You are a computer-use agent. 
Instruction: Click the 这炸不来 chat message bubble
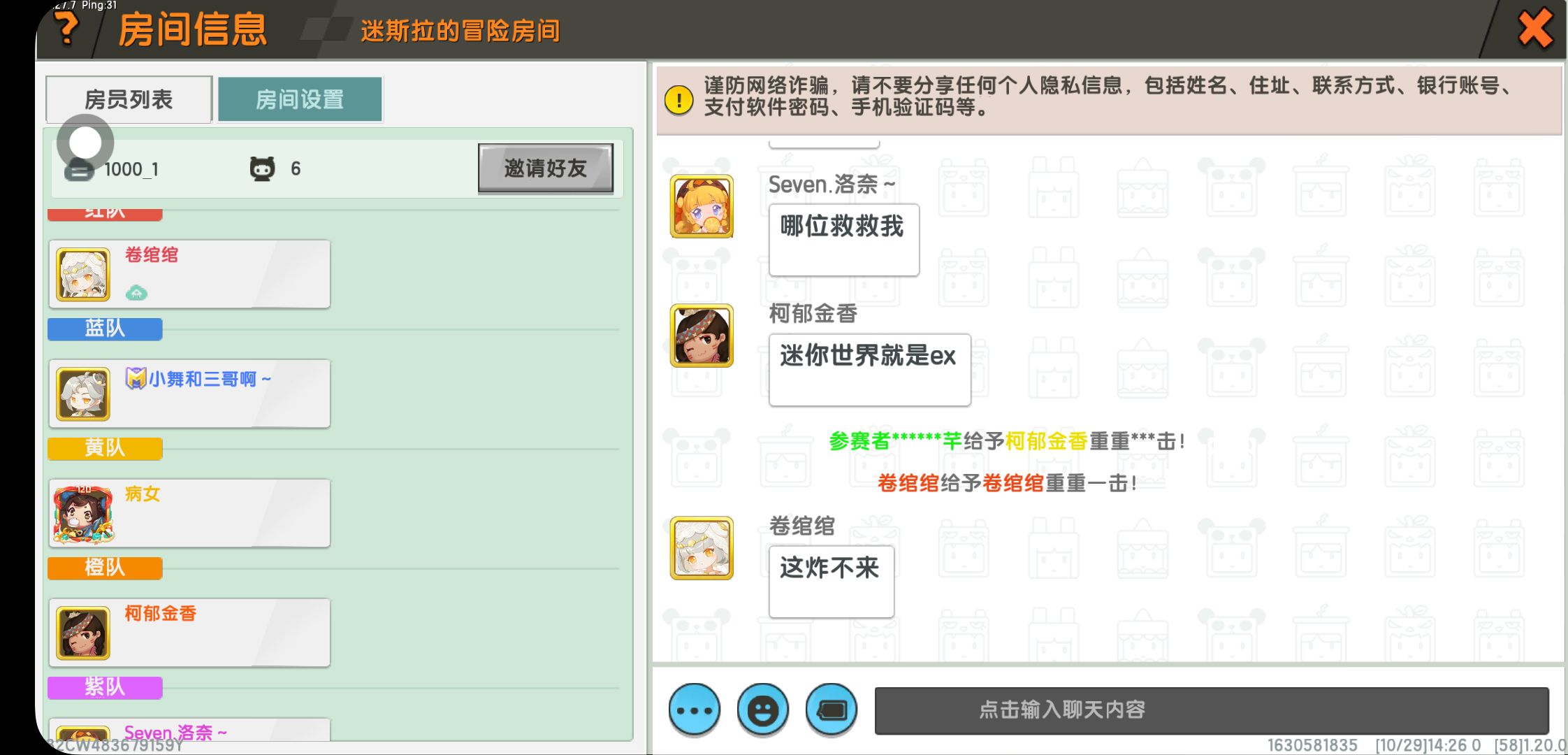tap(831, 581)
